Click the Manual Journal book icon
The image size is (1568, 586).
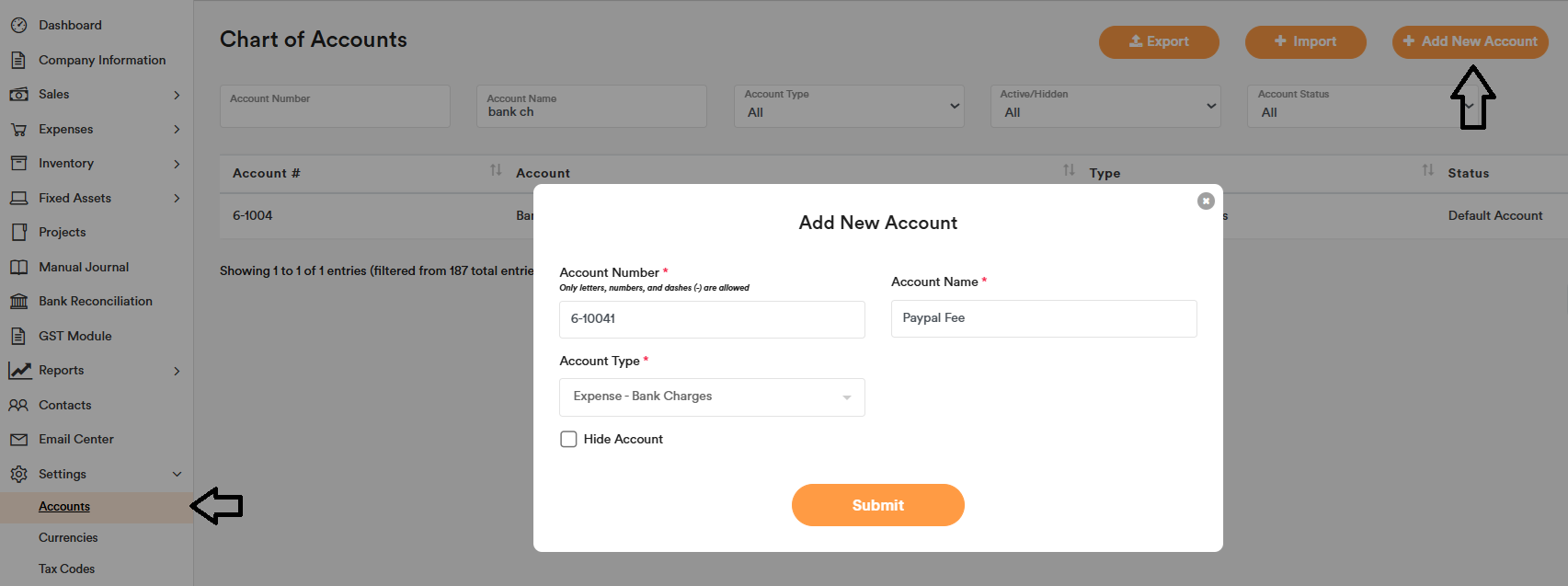[x=18, y=268]
